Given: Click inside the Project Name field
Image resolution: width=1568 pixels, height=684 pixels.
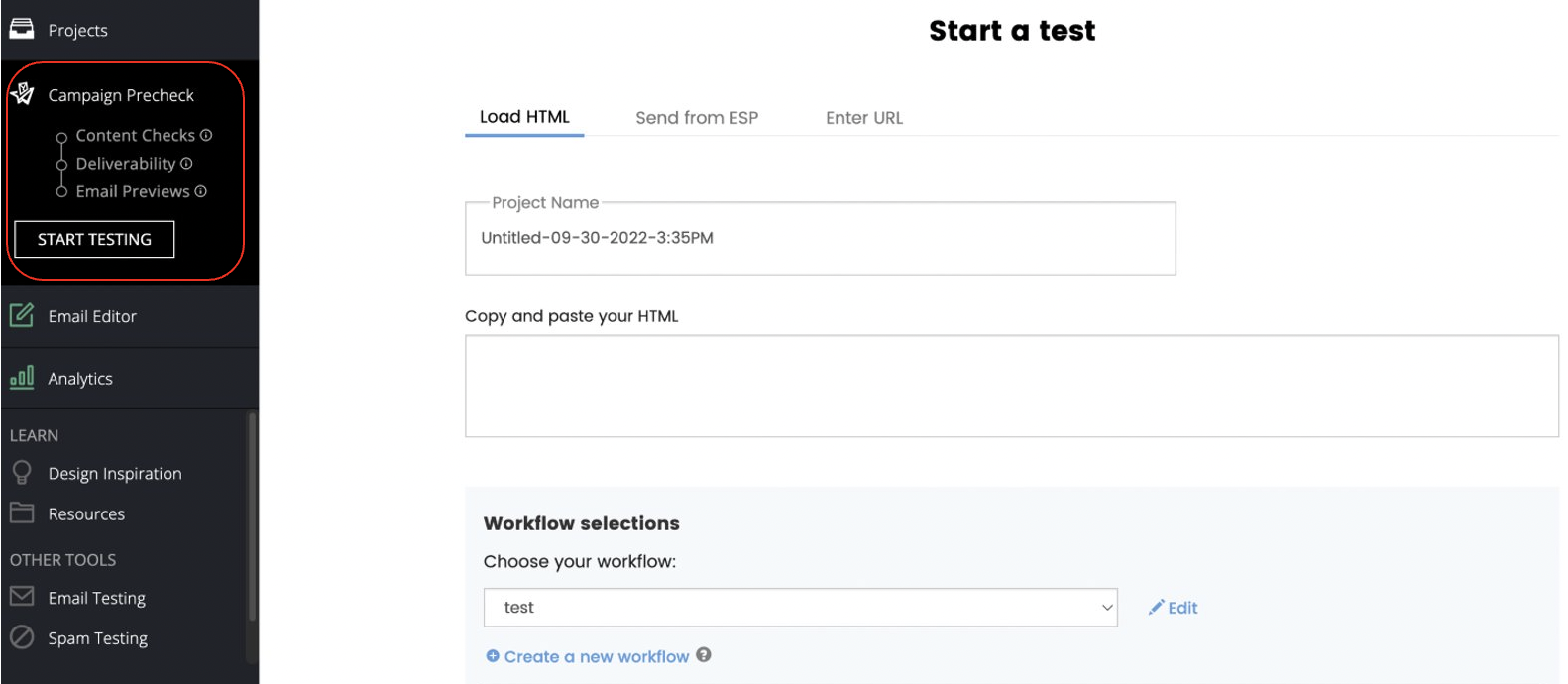Looking at the screenshot, I should coord(821,238).
